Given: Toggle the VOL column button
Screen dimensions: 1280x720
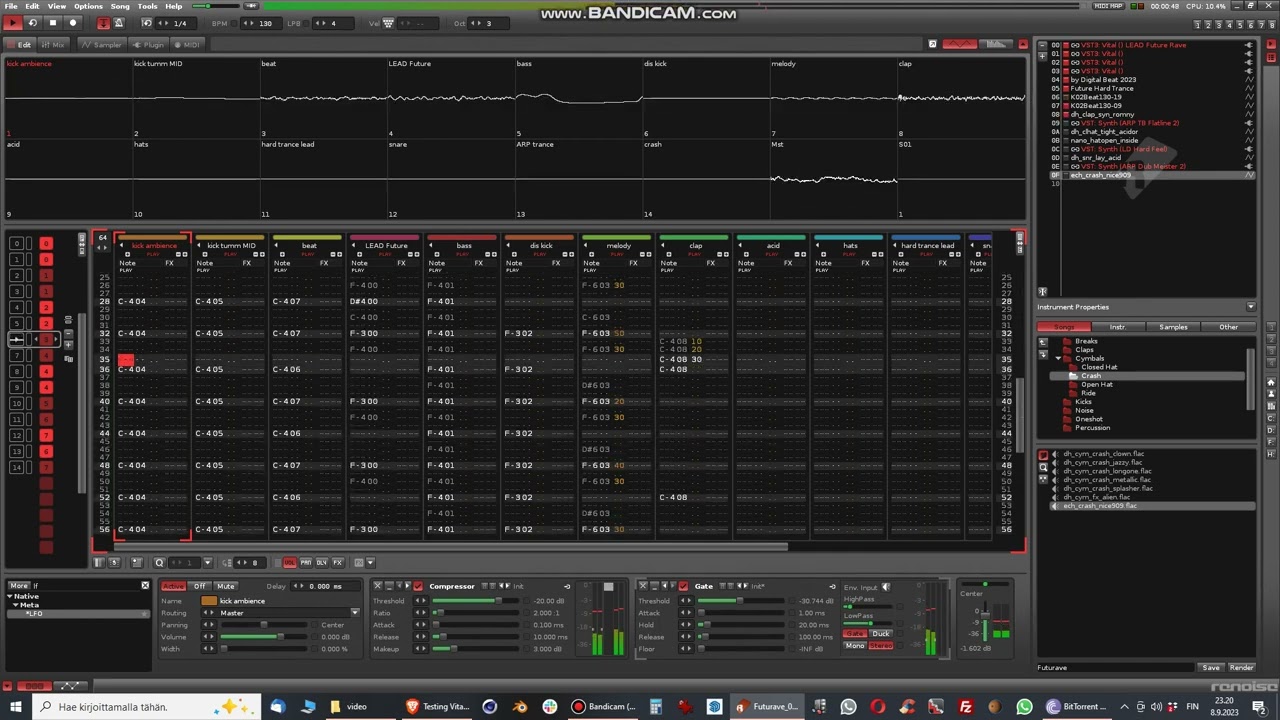Looking at the screenshot, I should point(290,563).
